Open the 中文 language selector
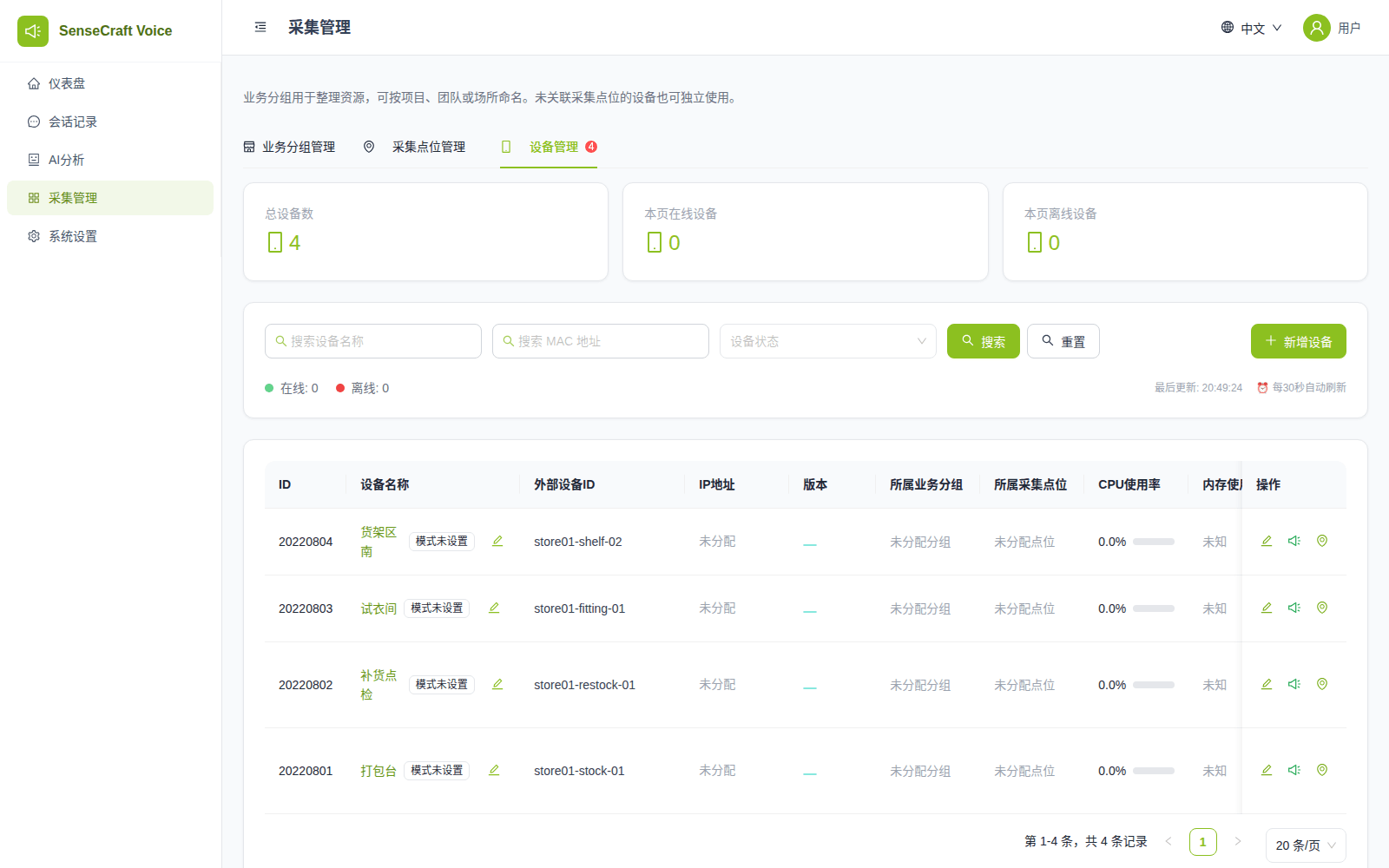Image resolution: width=1389 pixels, height=868 pixels. pyautogui.click(x=1251, y=28)
